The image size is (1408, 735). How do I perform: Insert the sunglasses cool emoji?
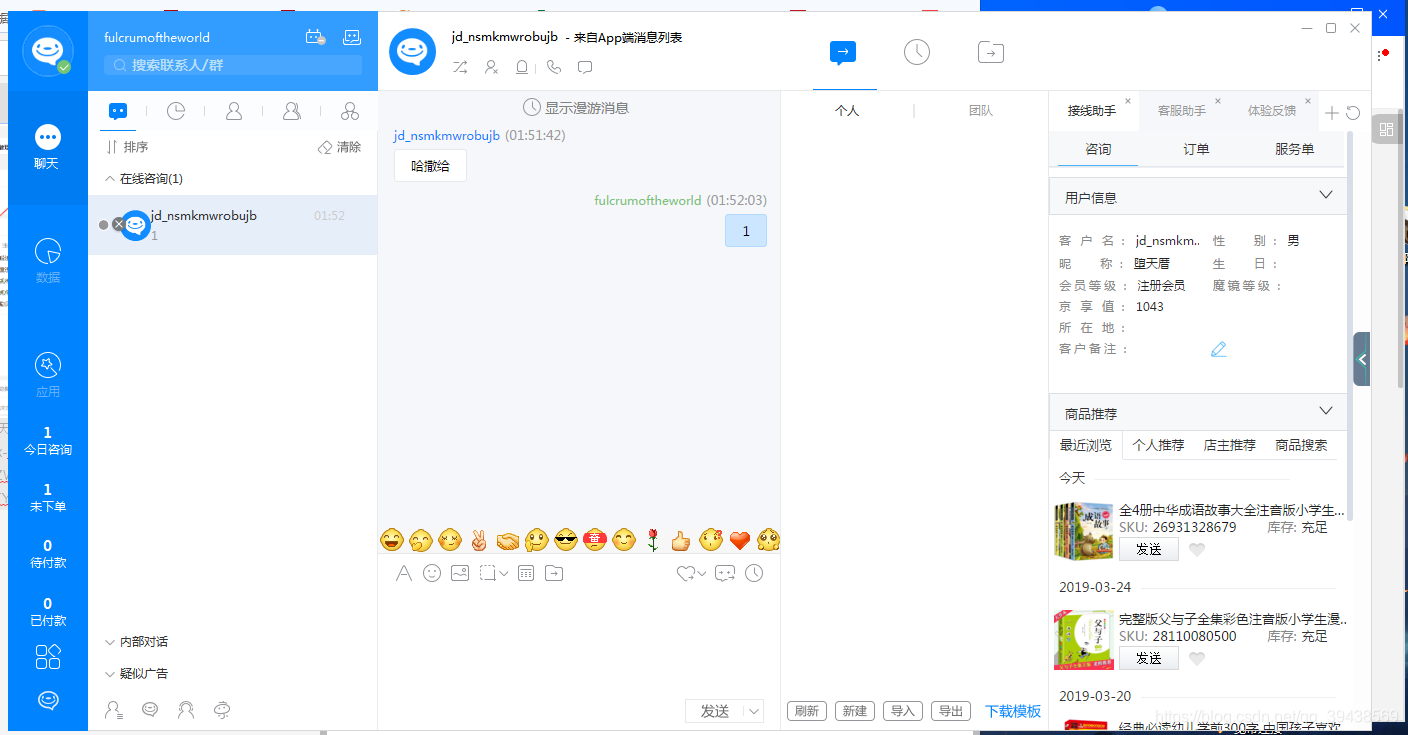point(566,540)
